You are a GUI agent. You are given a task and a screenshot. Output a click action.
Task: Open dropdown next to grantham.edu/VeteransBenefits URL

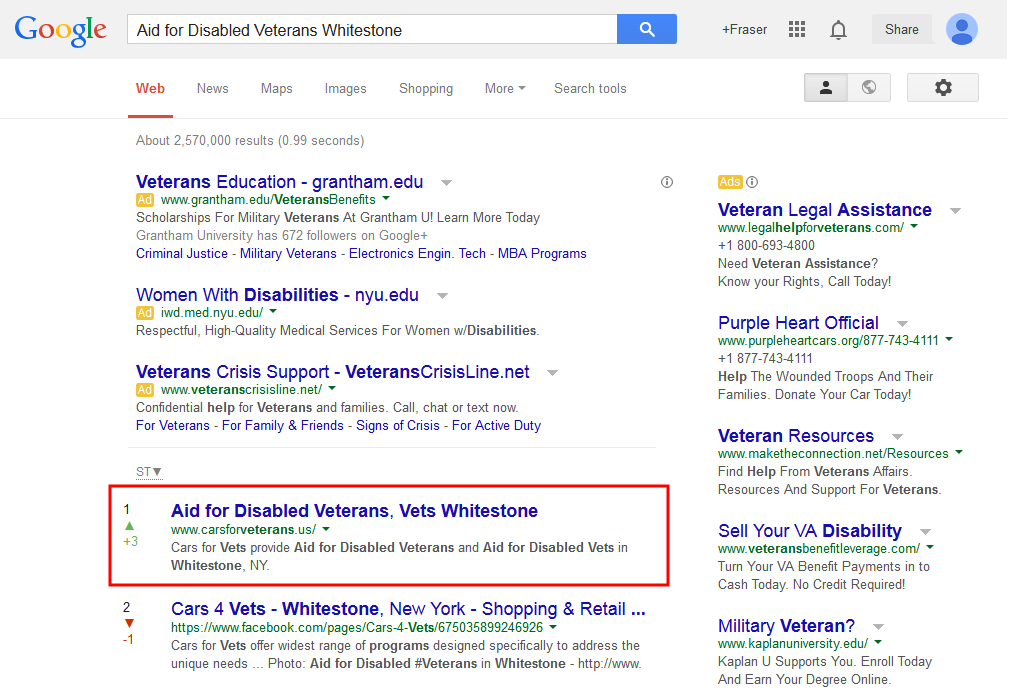tap(386, 199)
